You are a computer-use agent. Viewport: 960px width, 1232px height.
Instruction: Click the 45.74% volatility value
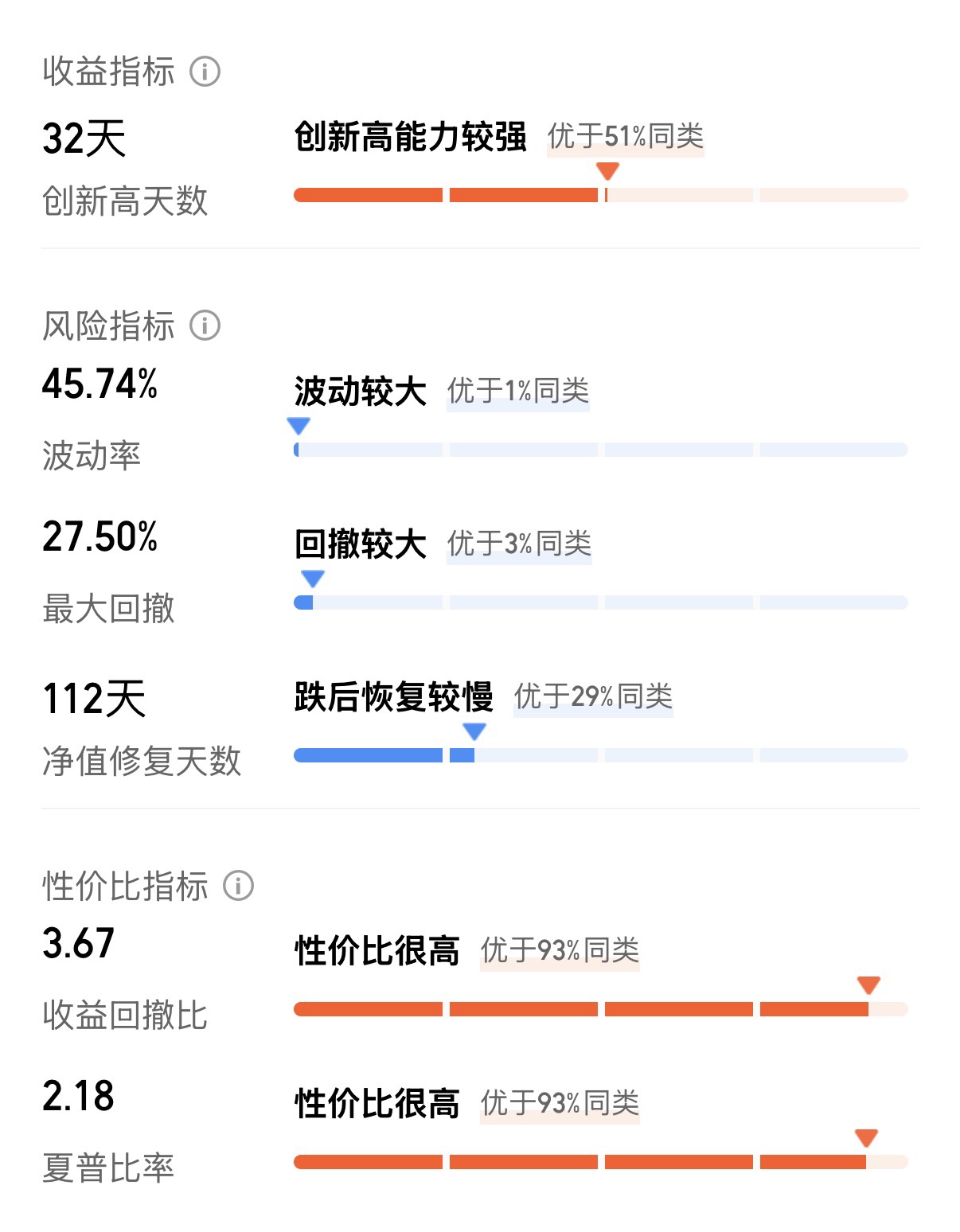(x=100, y=384)
